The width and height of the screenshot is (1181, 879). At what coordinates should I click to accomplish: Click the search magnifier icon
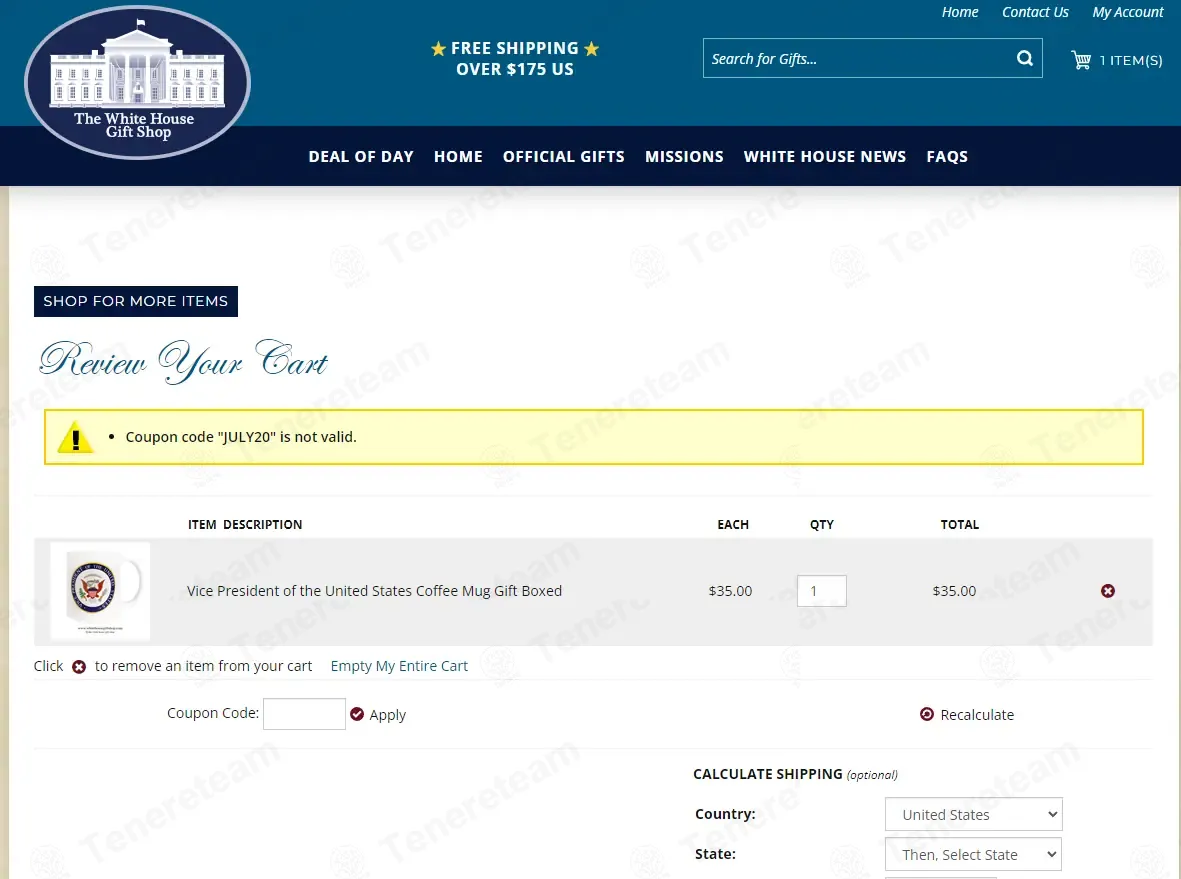coord(1024,58)
